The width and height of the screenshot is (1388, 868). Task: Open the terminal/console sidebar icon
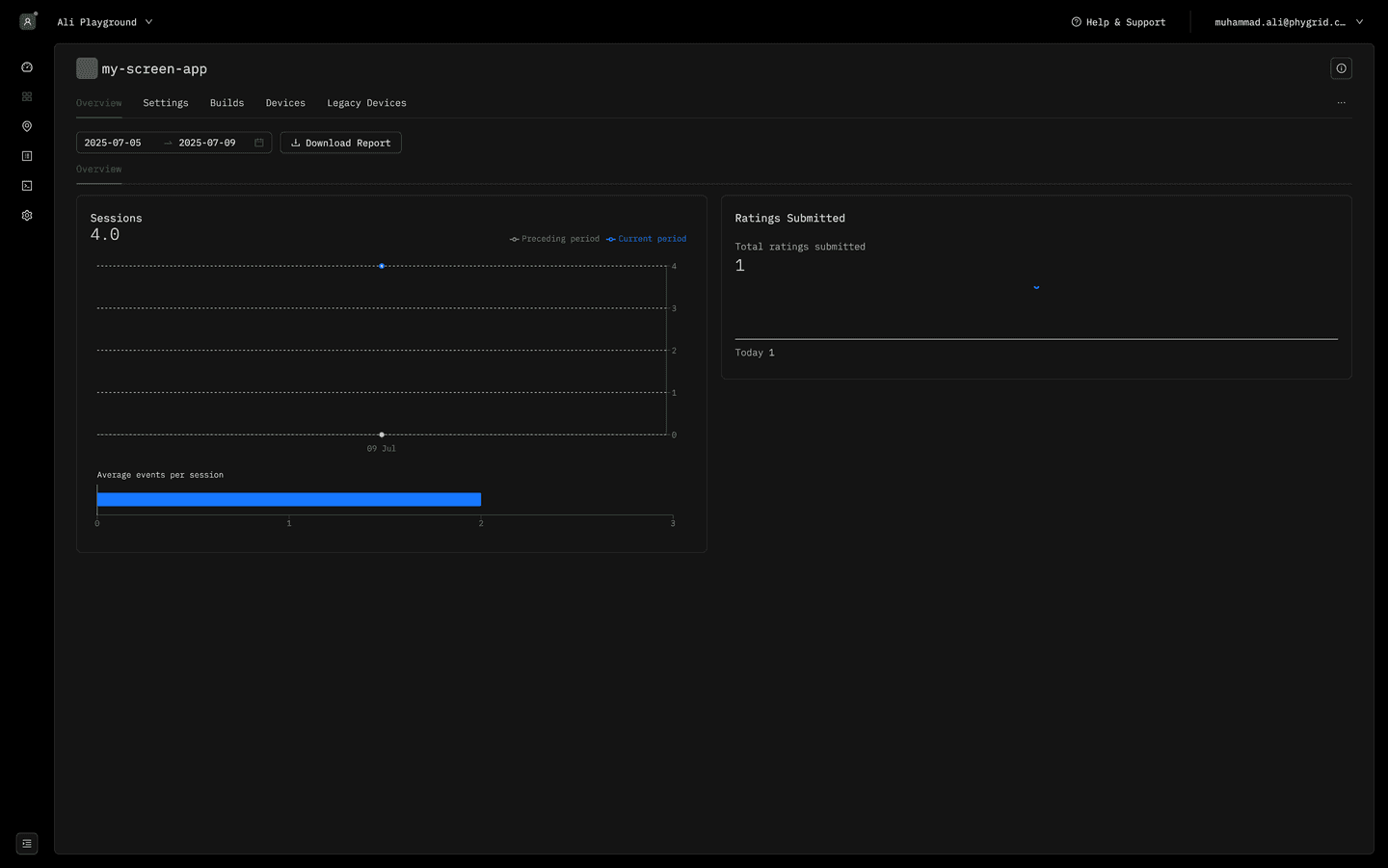coord(26,185)
